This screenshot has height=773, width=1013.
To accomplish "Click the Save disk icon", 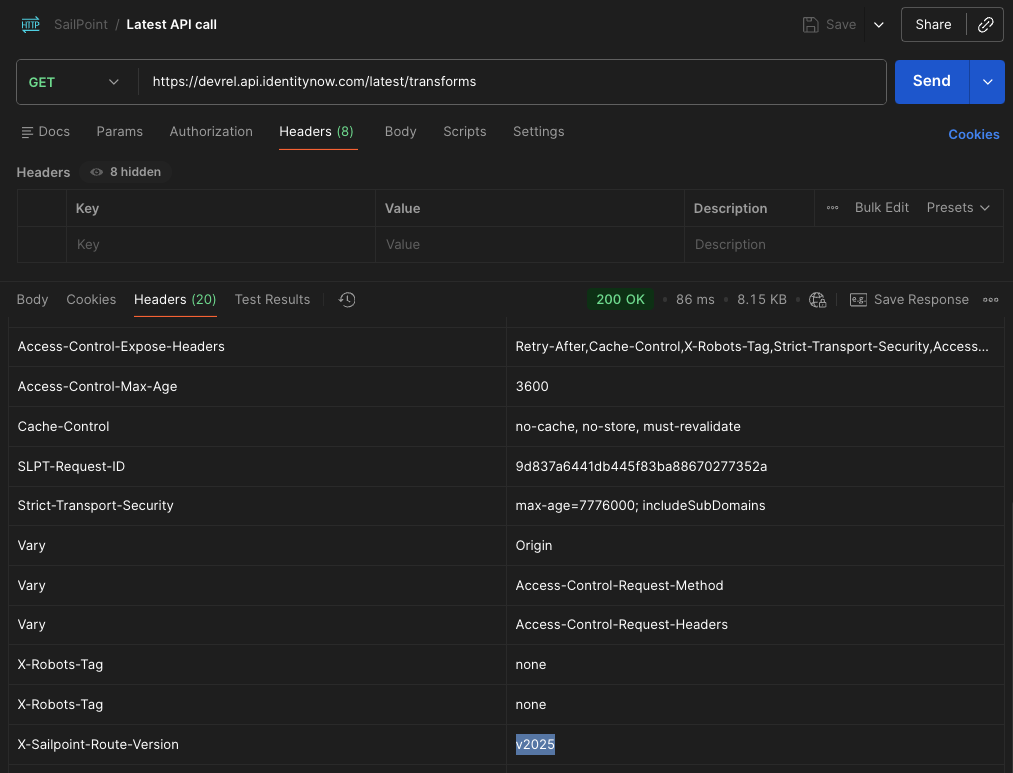I will point(811,25).
